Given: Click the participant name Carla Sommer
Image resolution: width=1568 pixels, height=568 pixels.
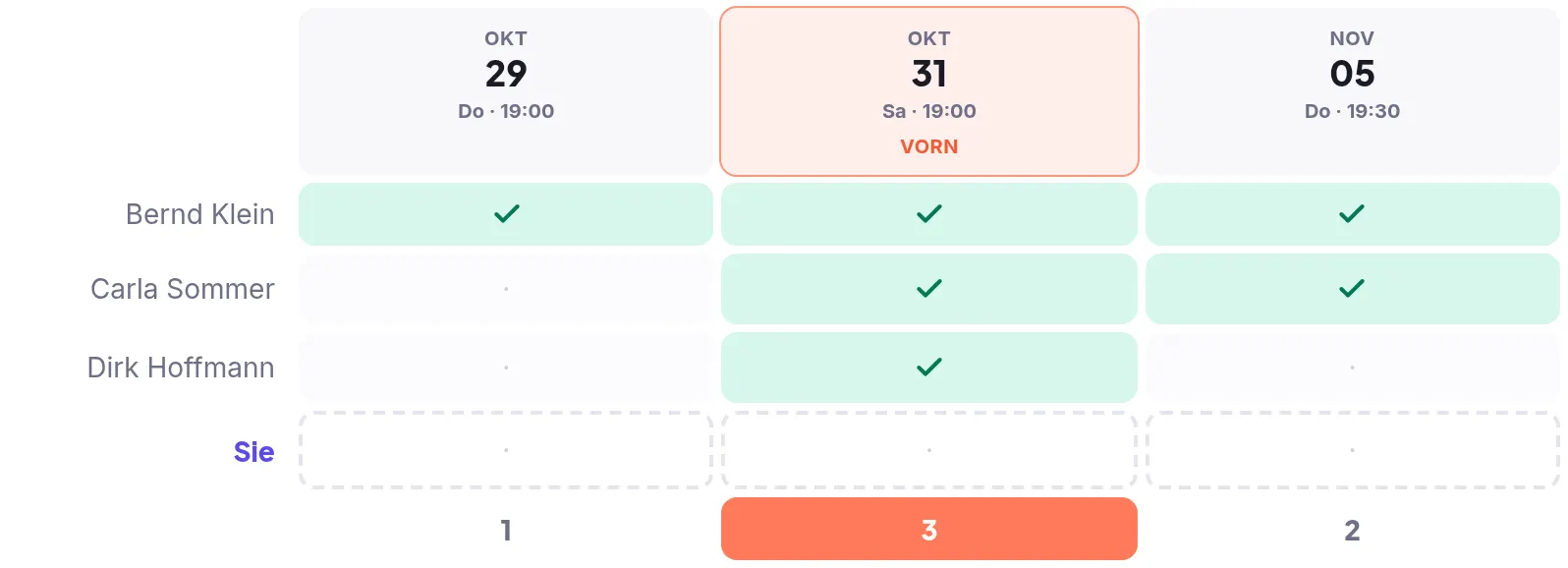Looking at the screenshot, I should coord(183,289).
